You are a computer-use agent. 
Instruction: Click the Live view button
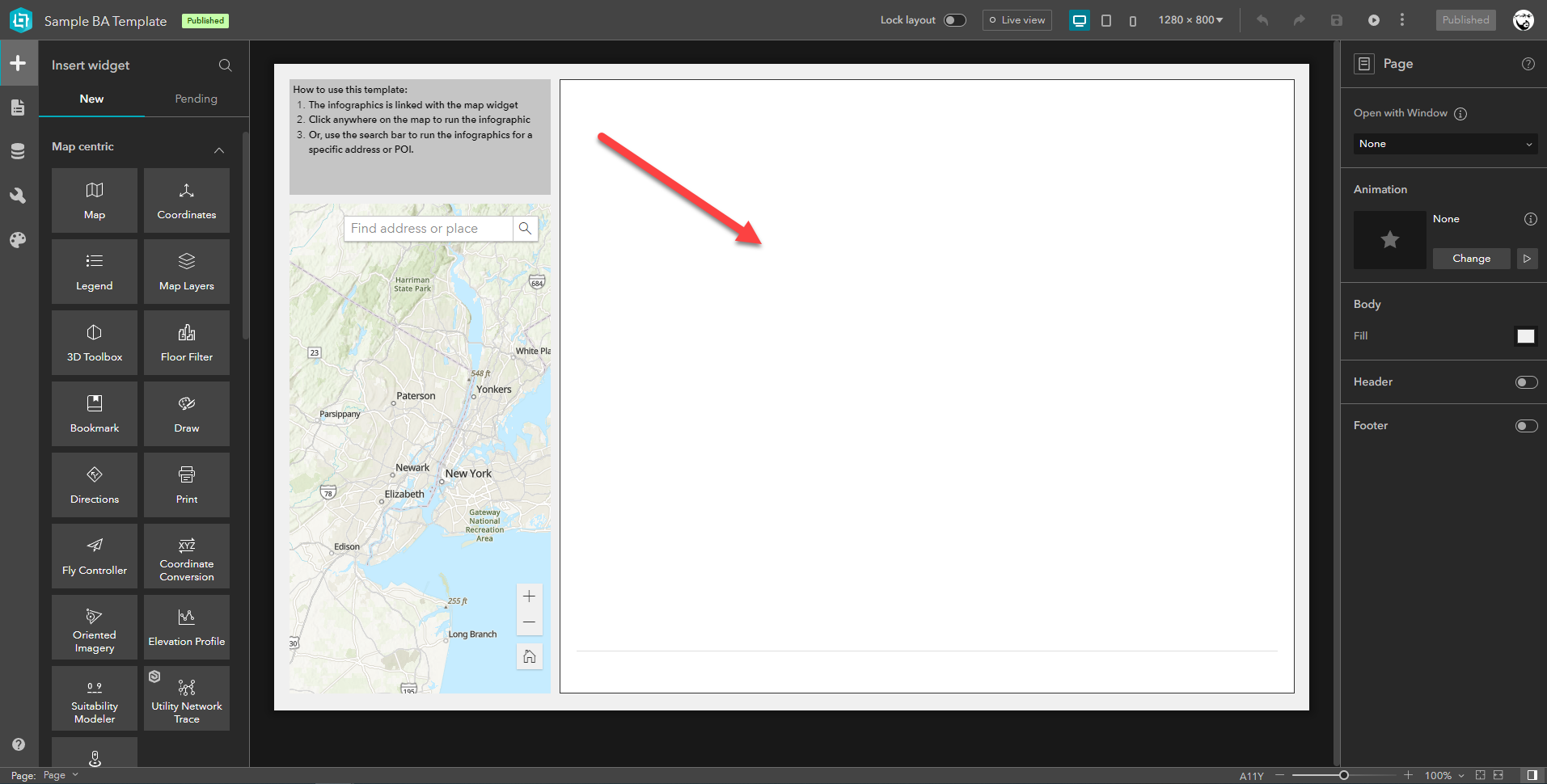[1017, 19]
